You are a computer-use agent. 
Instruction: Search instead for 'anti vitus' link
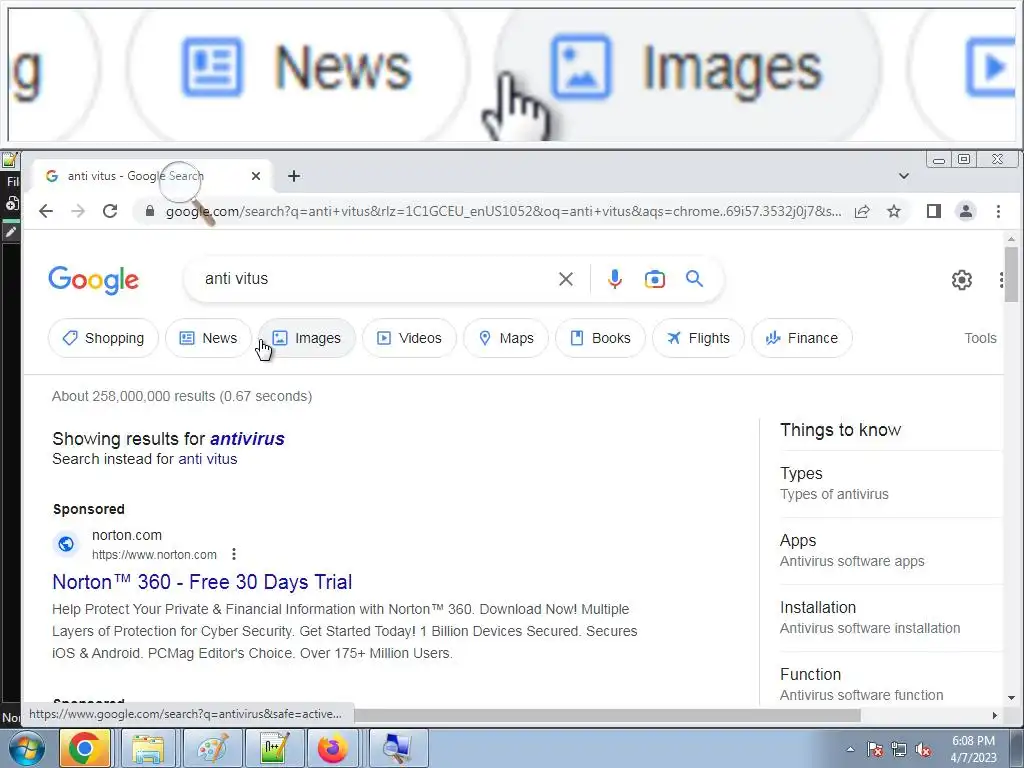point(207,459)
